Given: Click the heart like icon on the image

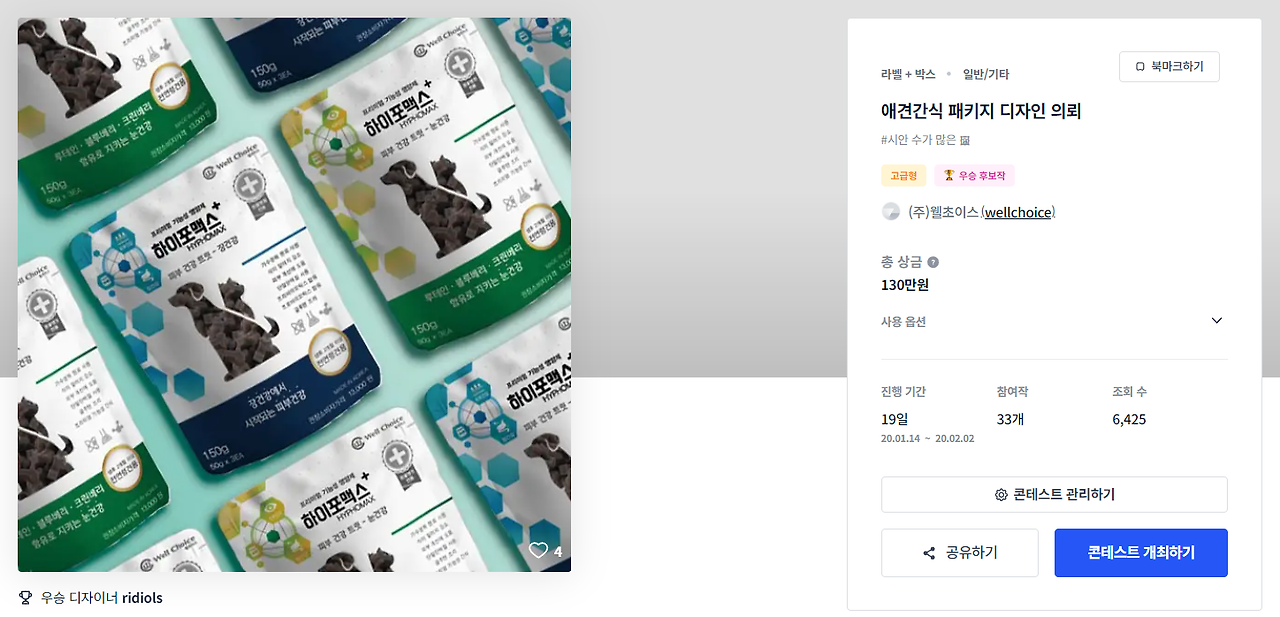Looking at the screenshot, I should coord(538,551).
